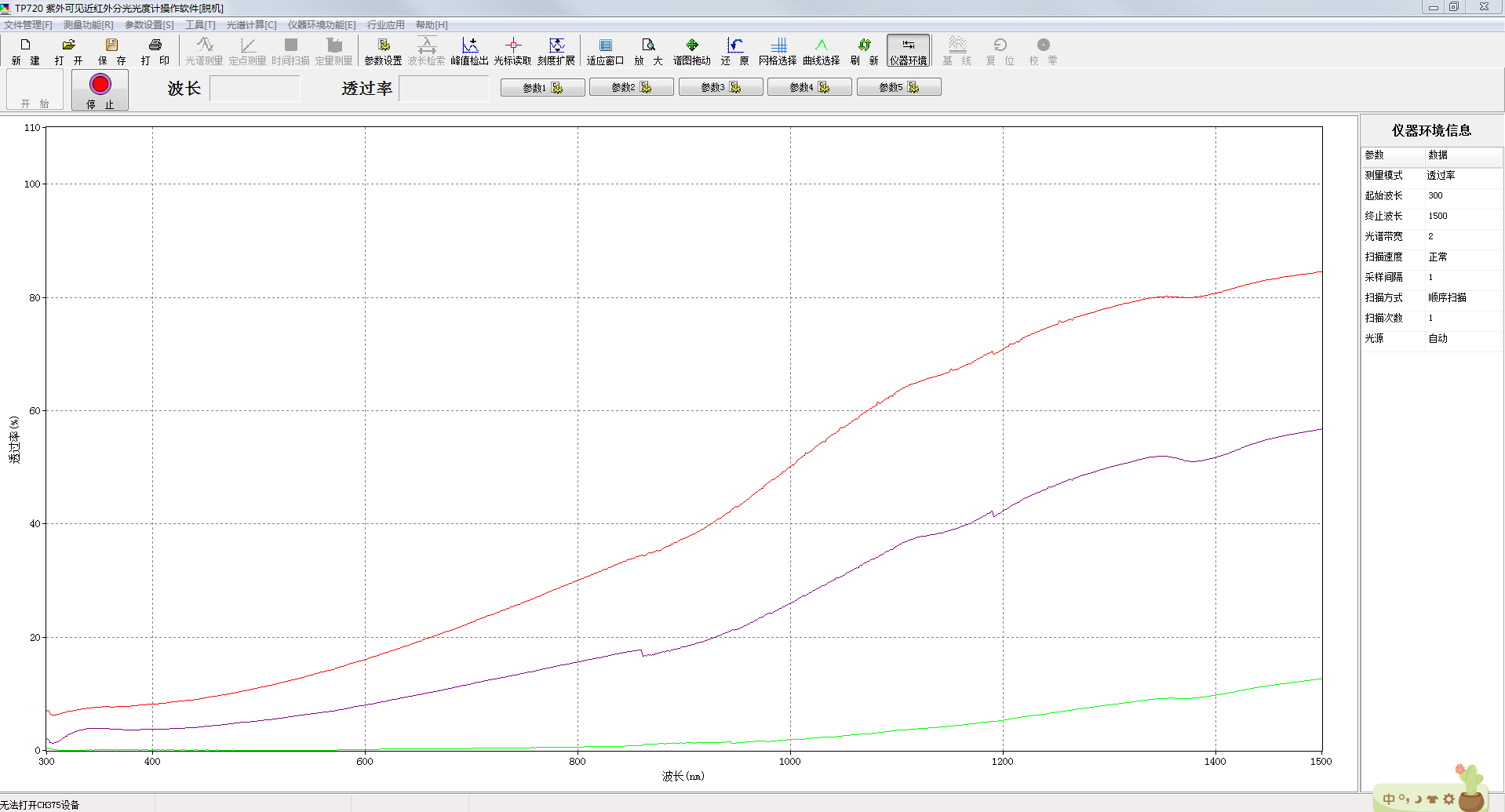This screenshot has height=812, width=1505.
Task: Open 刻度扩展 scale expansion tool
Action: (556, 51)
